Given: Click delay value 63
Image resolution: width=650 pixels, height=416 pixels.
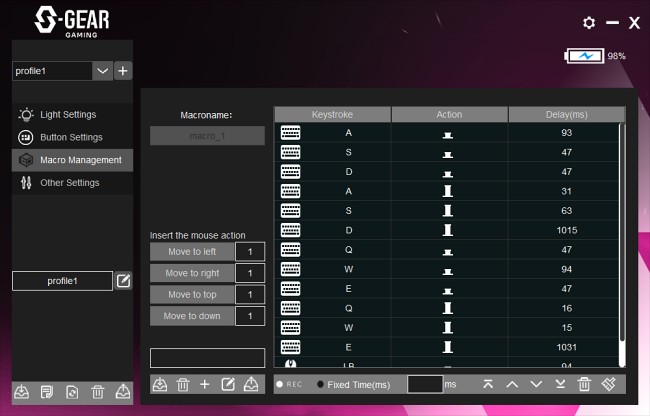Looking at the screenshot, I should point(566,210).
